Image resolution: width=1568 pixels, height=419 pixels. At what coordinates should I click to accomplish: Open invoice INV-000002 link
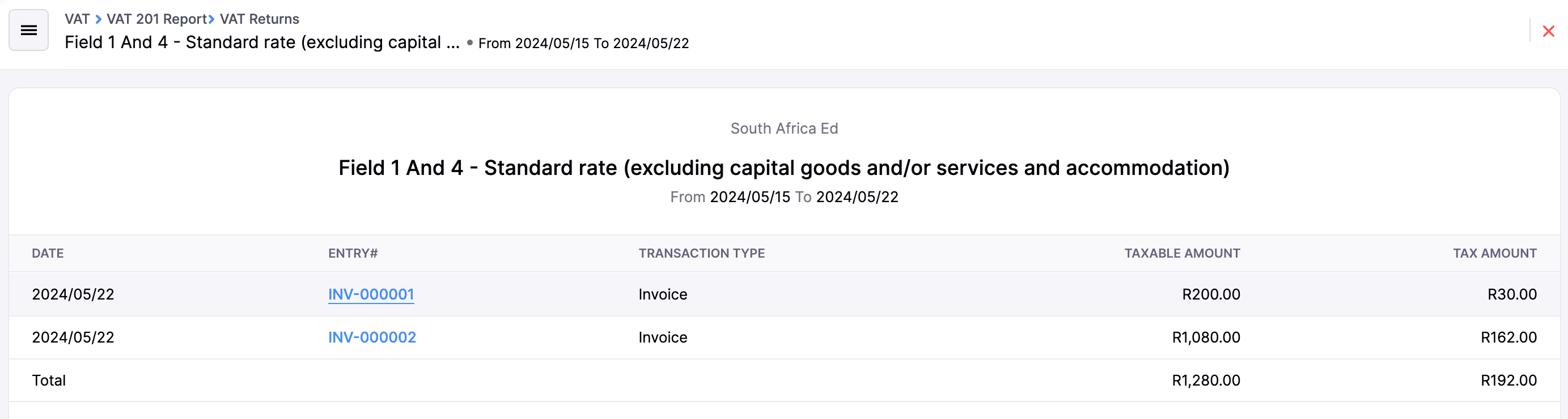point(372,337)
